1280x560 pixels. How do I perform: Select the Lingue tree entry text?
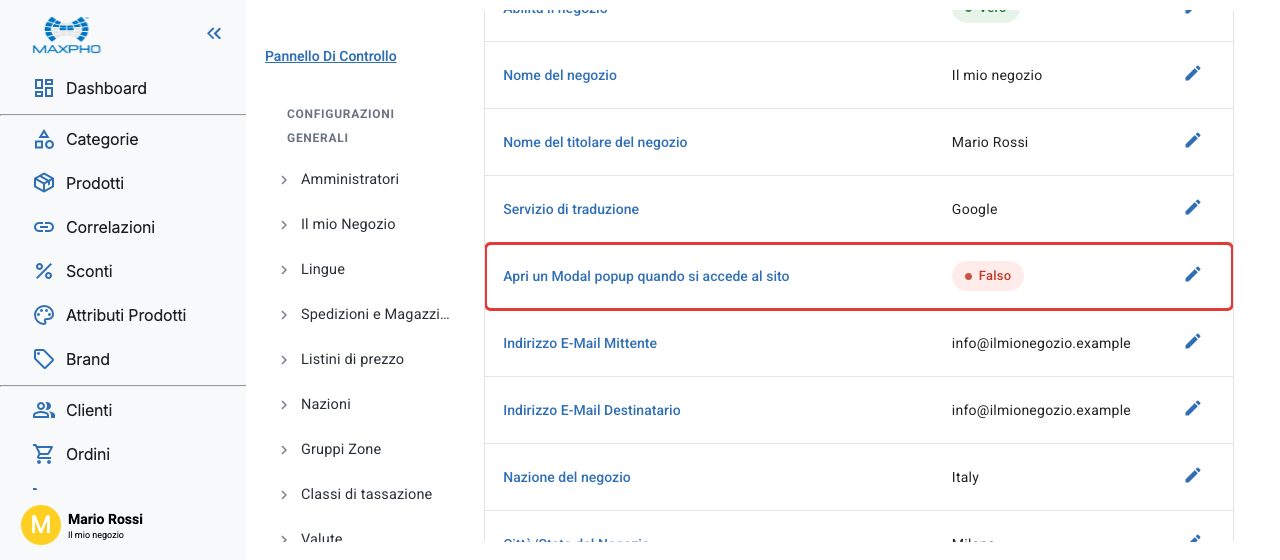point(323,269)
